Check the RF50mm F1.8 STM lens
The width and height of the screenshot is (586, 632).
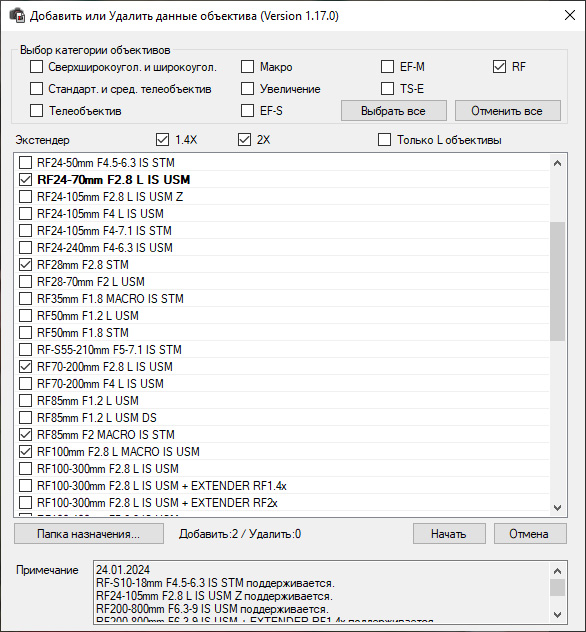[25, 333]
